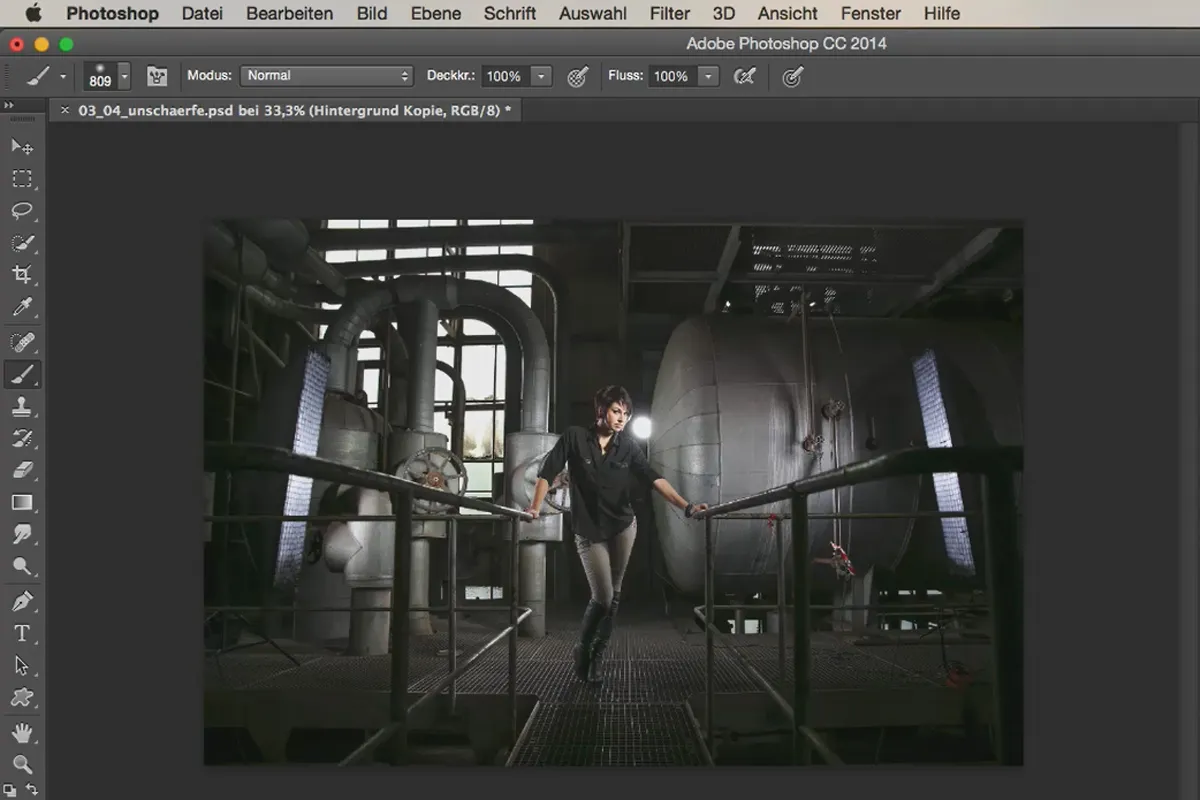
Task: Select the Lasso tool
Action: [x=22, y=211]
